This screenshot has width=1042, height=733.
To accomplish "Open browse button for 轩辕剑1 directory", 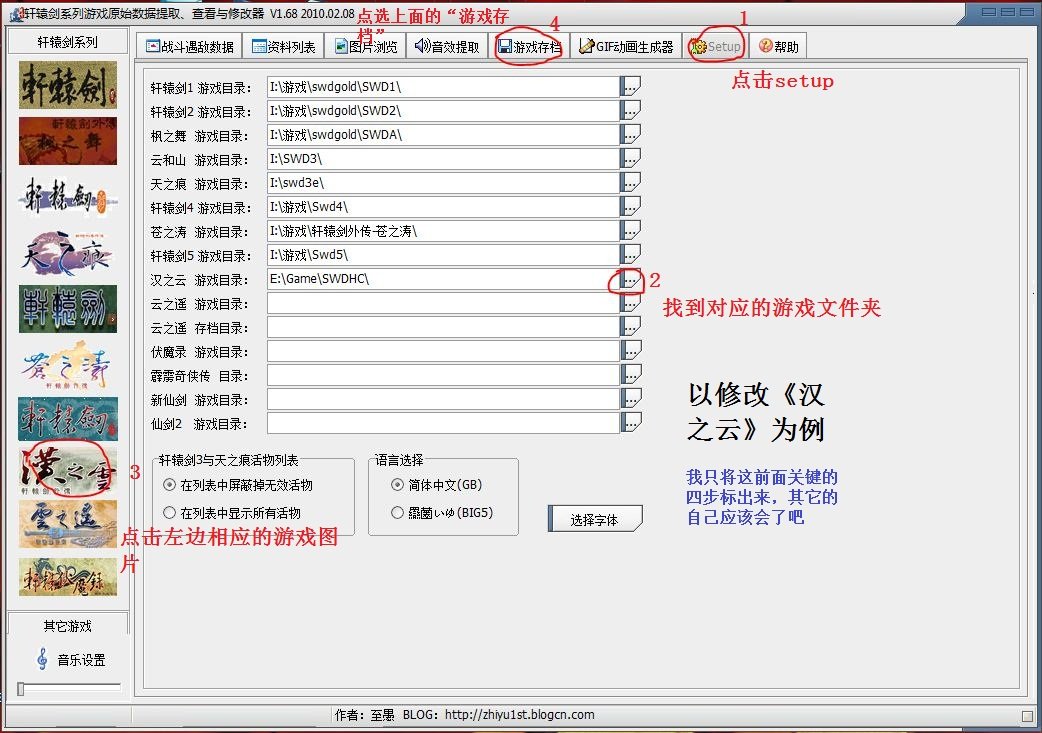I will pyautogui.click(x=630, y=87).
